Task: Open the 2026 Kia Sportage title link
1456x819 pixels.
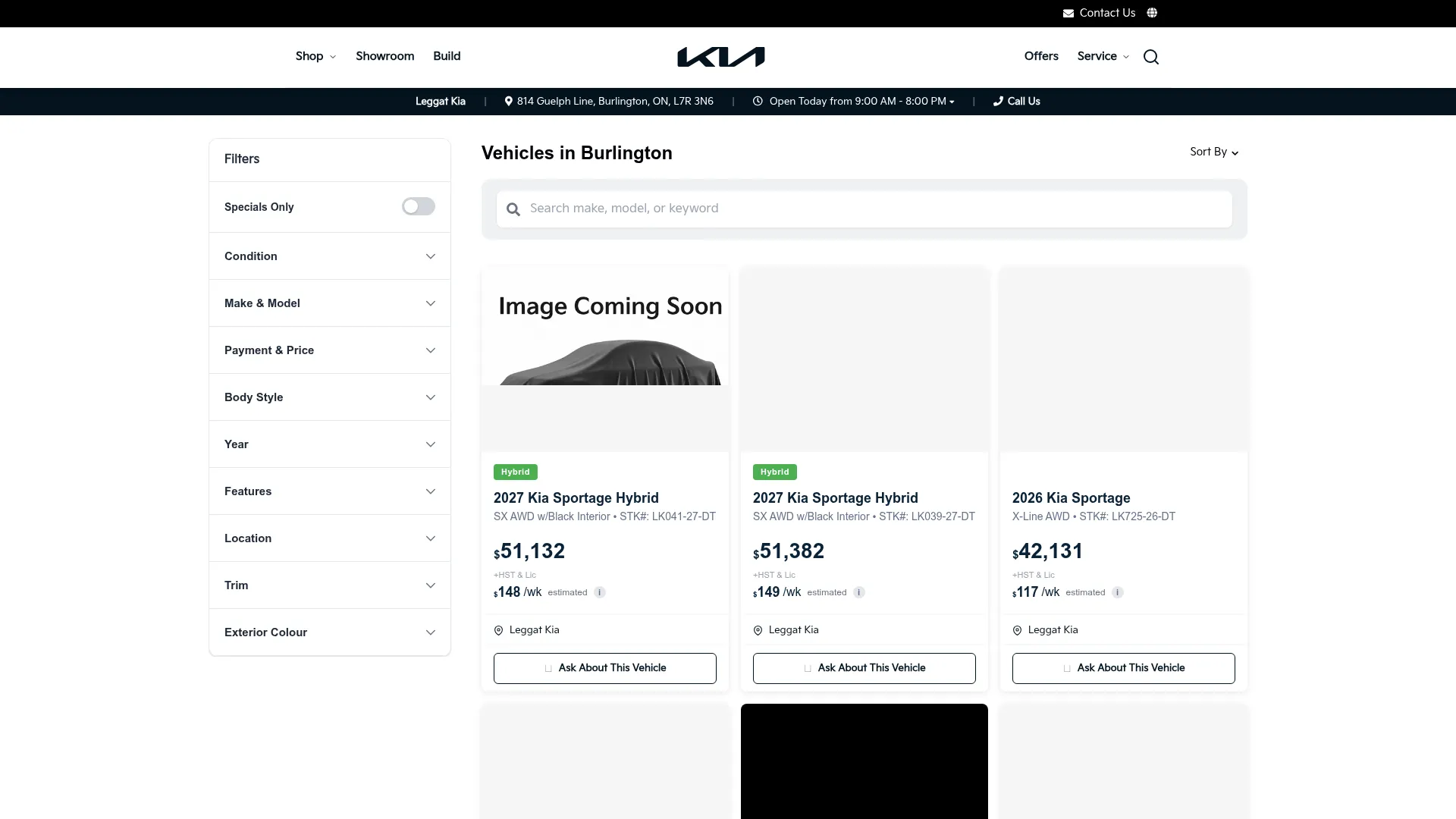Action: click(x=1071, y=497)
